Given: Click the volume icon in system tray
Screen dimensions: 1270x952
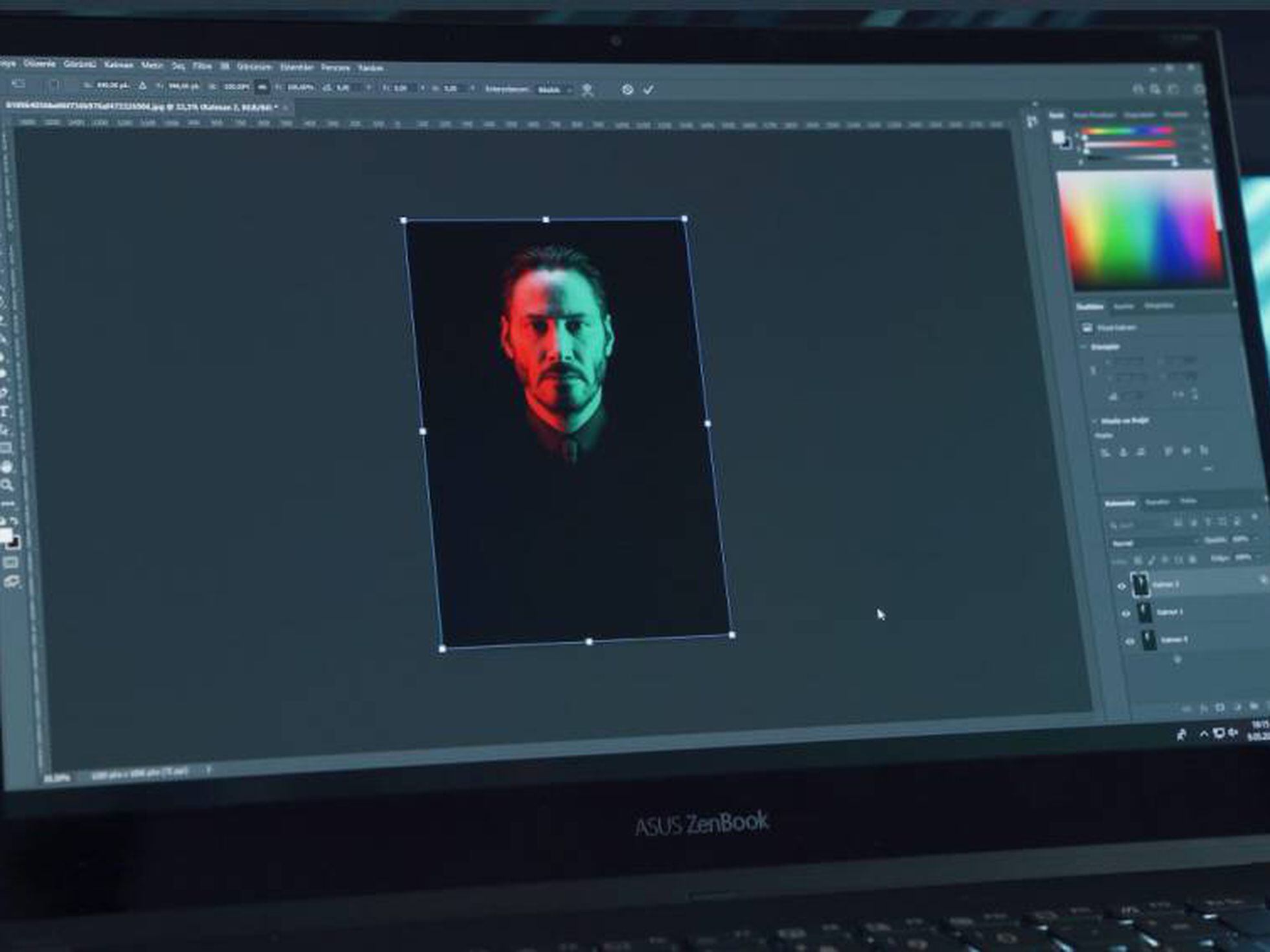Looking at the screenshot, I should [1233, 732].
